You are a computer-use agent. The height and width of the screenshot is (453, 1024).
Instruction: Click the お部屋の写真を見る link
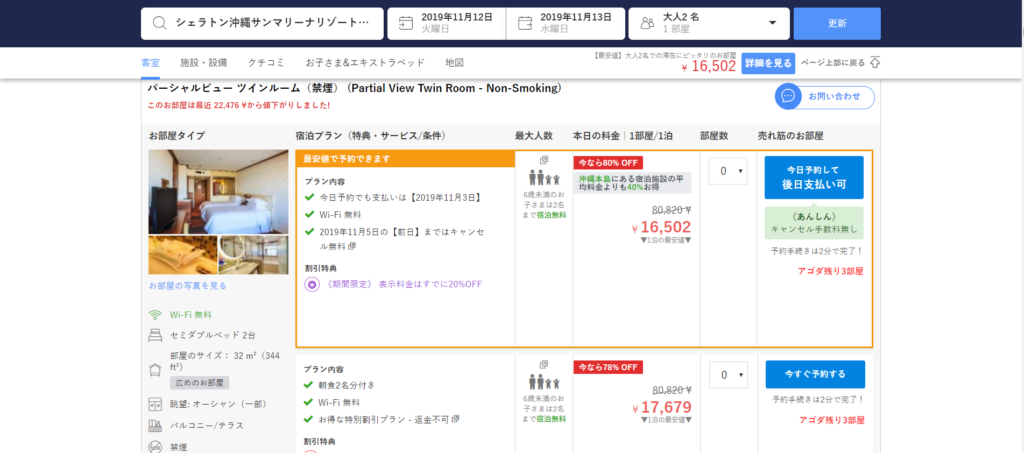click(x=188, y=286)
